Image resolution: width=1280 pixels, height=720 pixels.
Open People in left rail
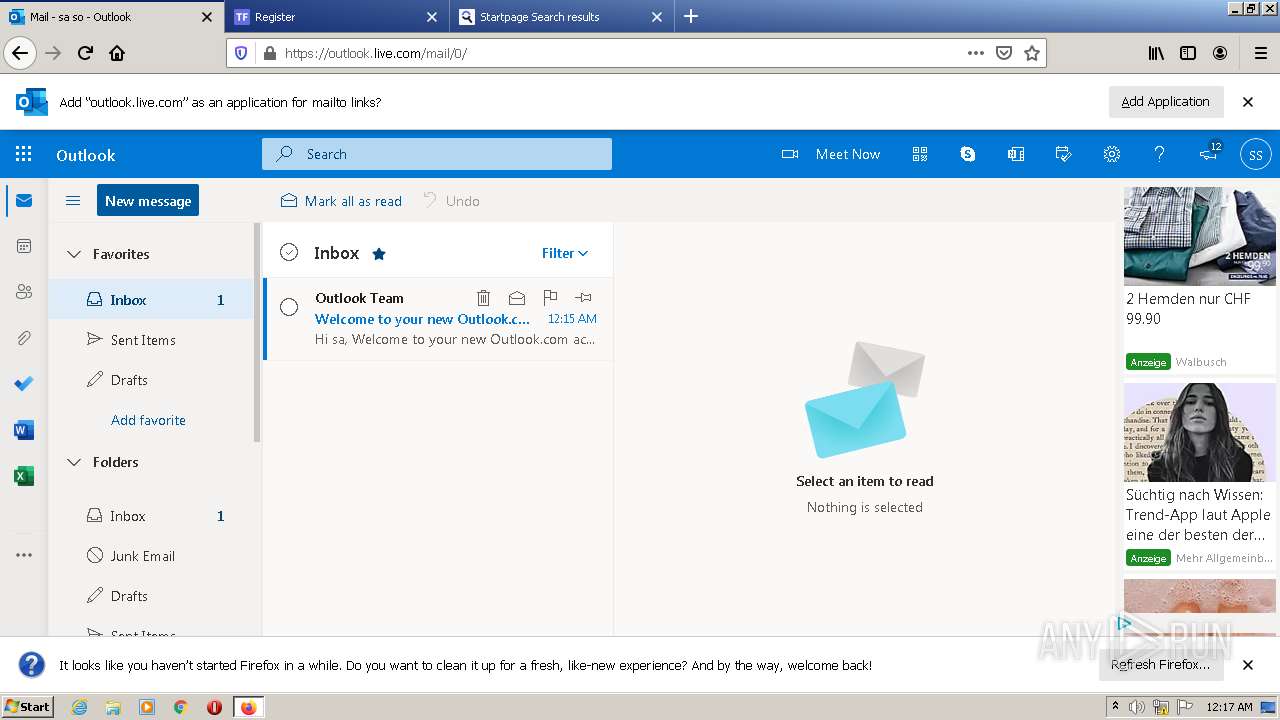24,292
